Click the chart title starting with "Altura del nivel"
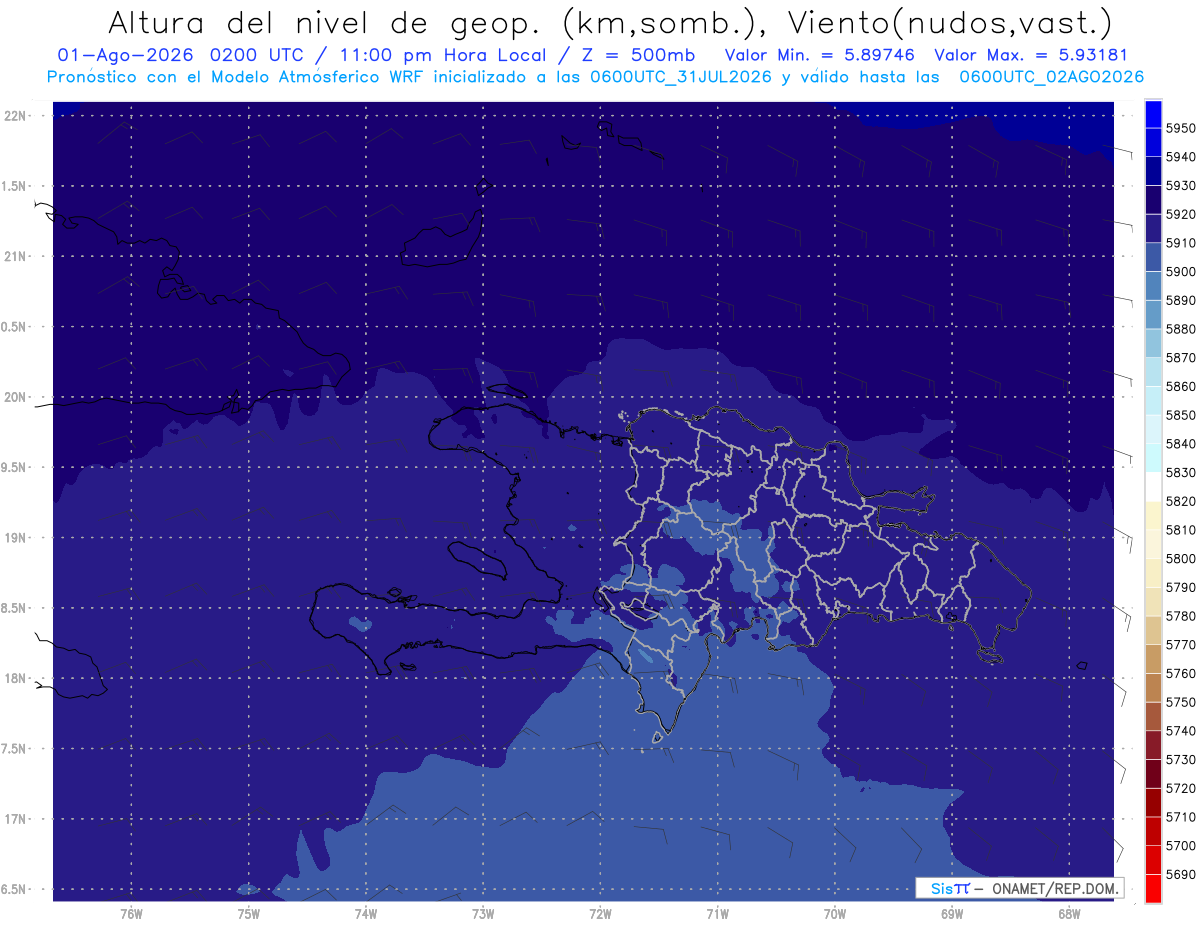Viewport: 1200px width, 927px height. point(608,23)
